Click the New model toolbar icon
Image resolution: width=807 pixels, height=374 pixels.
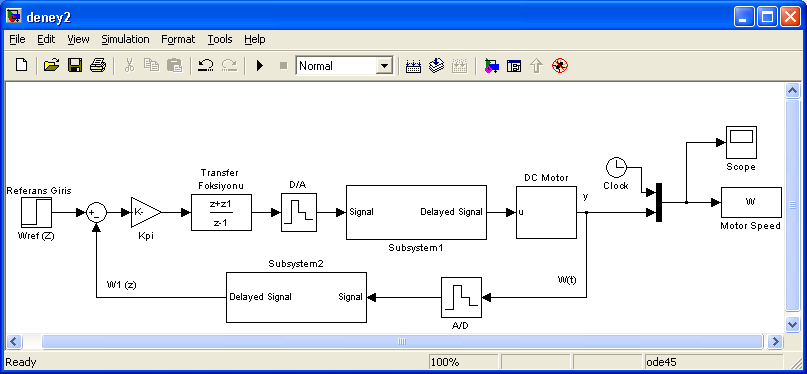coord(21,65)
